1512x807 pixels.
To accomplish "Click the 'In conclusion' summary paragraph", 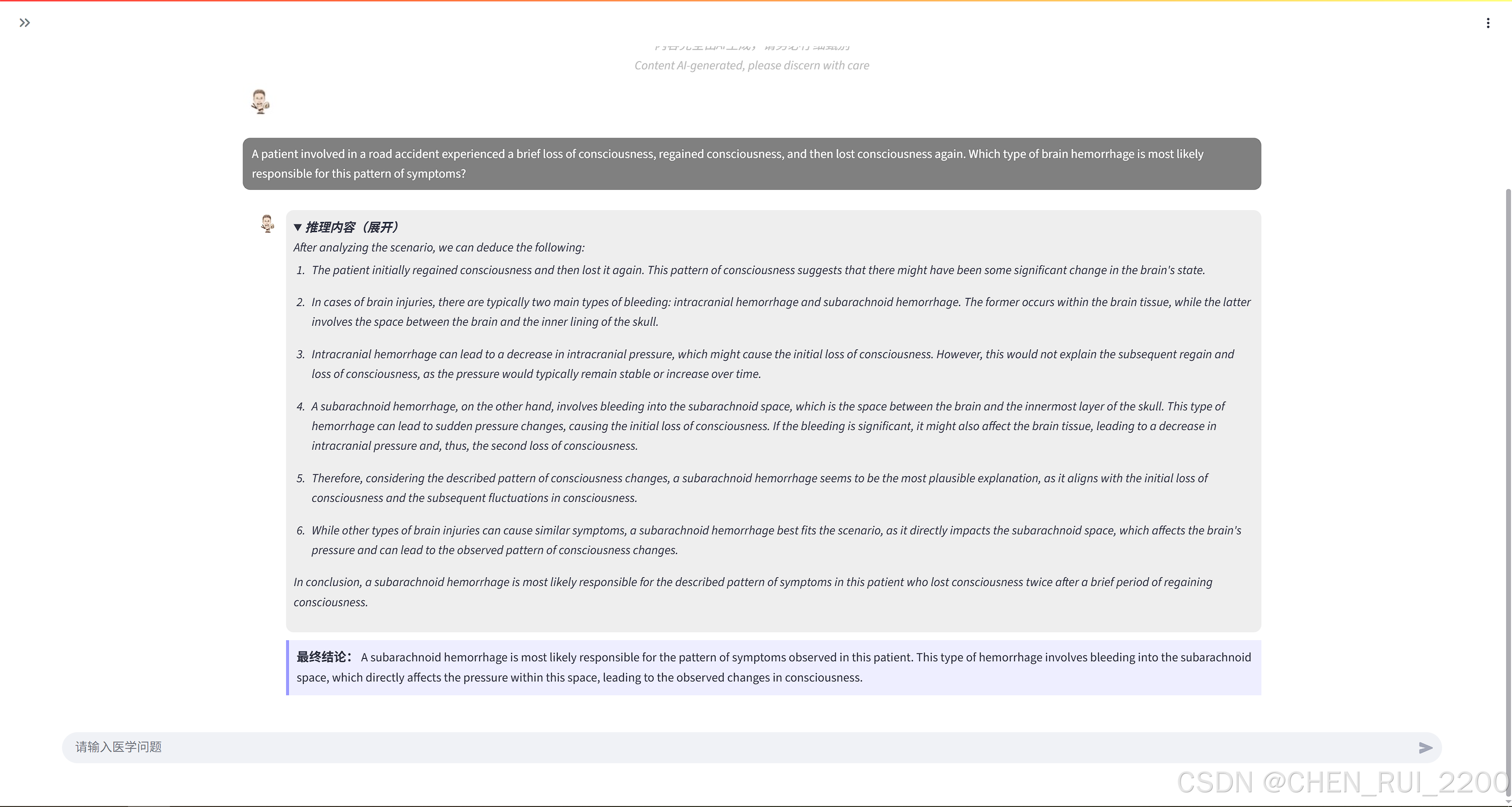I will point(751,592).
